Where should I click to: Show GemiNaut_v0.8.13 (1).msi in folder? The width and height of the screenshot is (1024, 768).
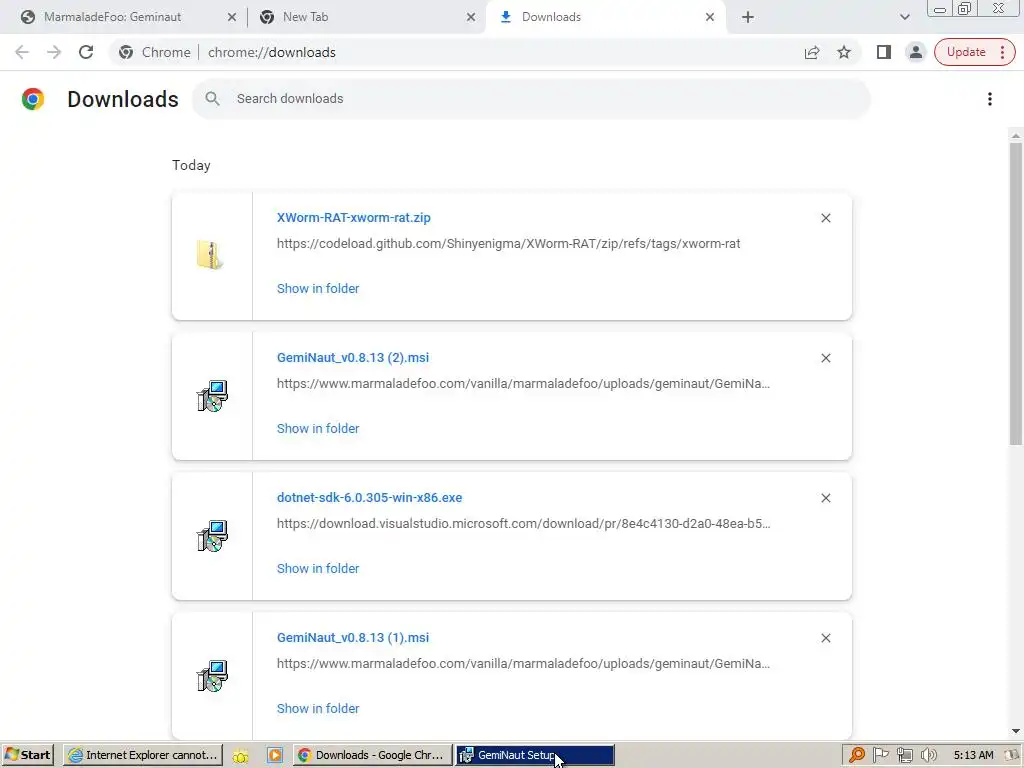318,709
